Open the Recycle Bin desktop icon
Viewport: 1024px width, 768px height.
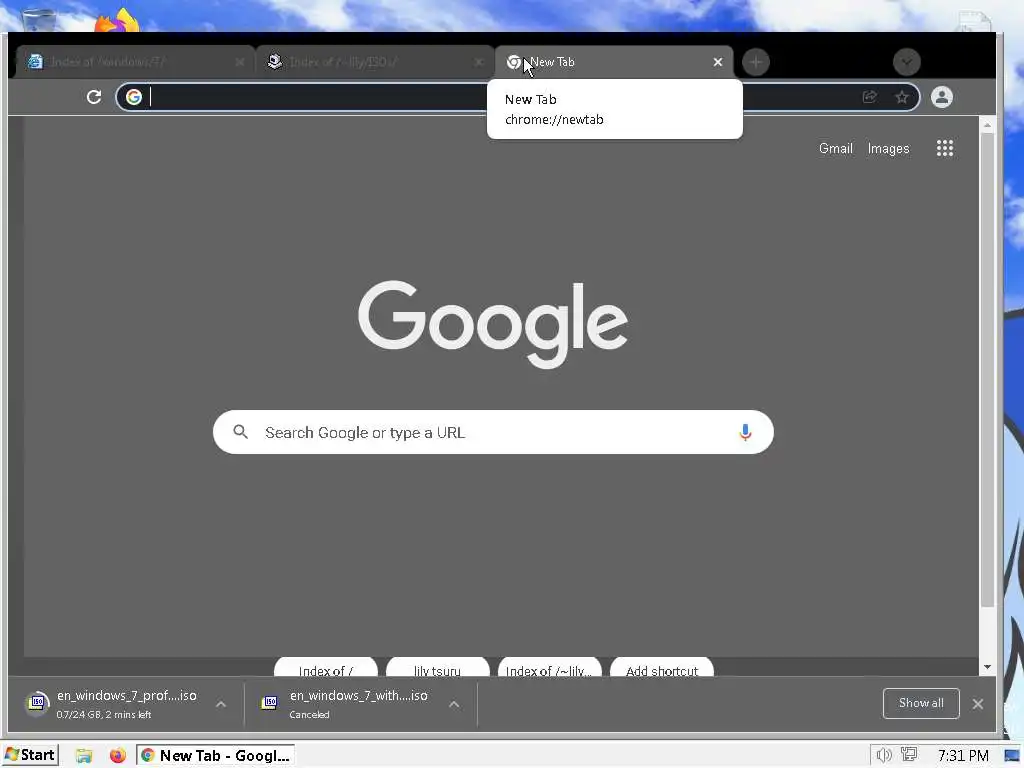point(38,18)
